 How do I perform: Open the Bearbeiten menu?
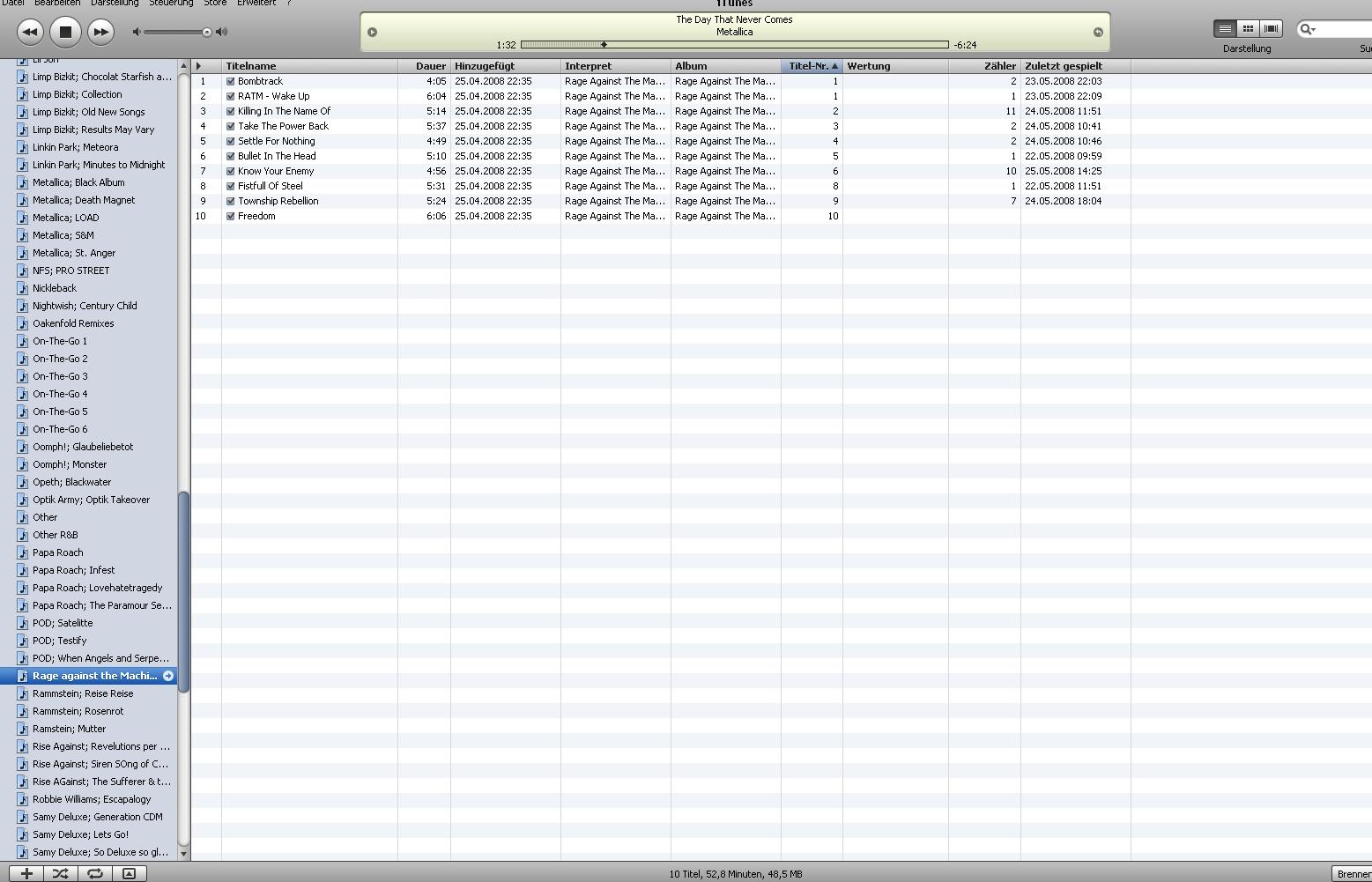pyautogui.click(x=57, y=4)
